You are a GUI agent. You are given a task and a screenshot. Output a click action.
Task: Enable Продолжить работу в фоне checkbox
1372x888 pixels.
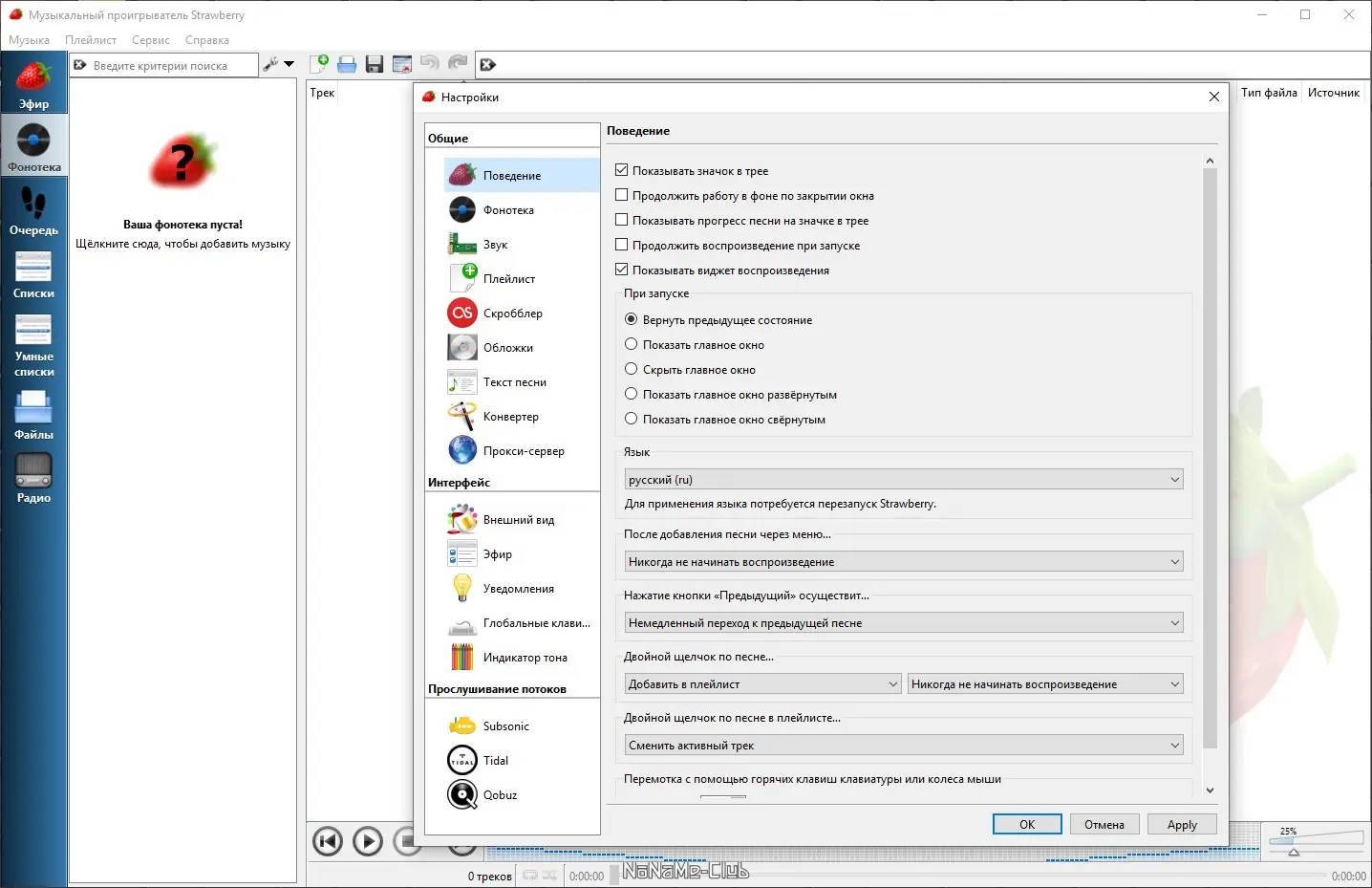click(622, 195)
